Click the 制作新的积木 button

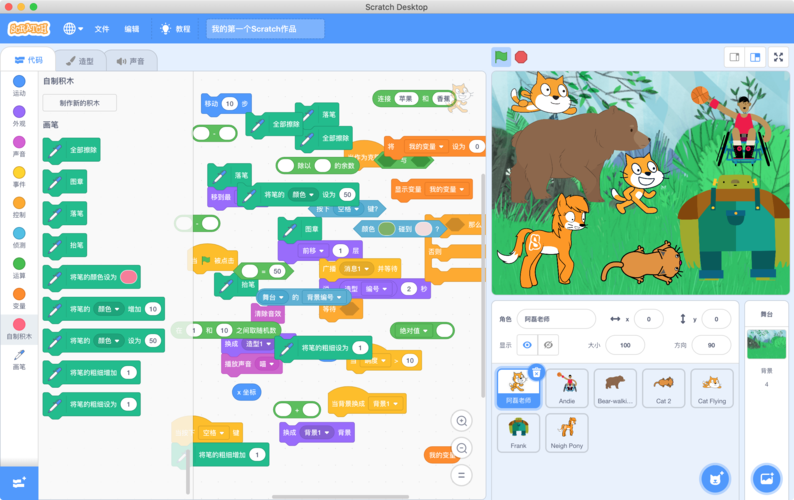pos(80,103)
